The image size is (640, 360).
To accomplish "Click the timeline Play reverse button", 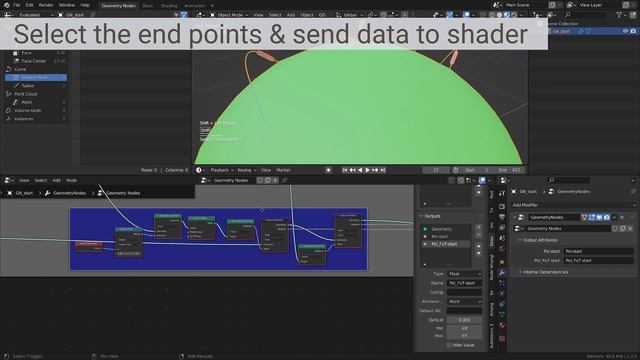I will click(x=360, y=170).
